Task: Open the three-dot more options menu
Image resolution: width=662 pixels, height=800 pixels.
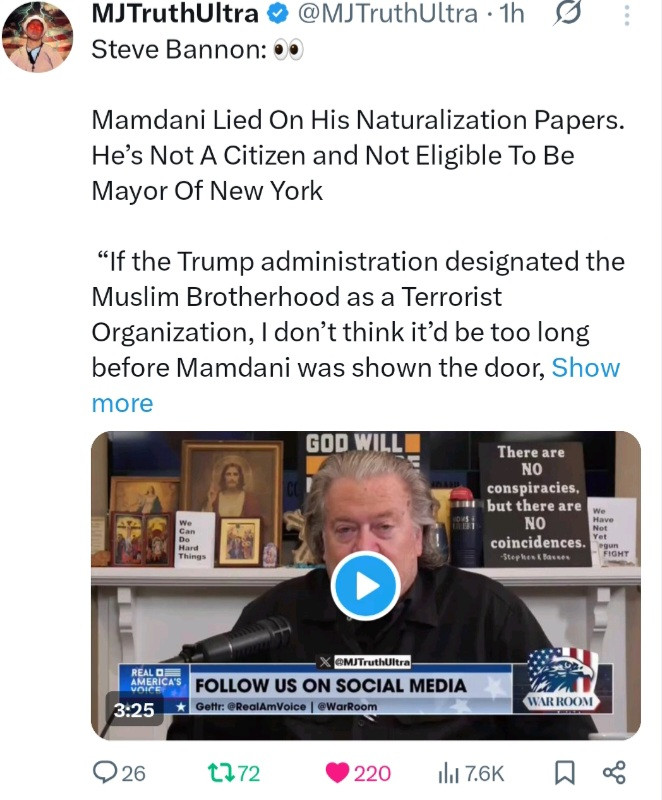Action: [x=627, y=16]
